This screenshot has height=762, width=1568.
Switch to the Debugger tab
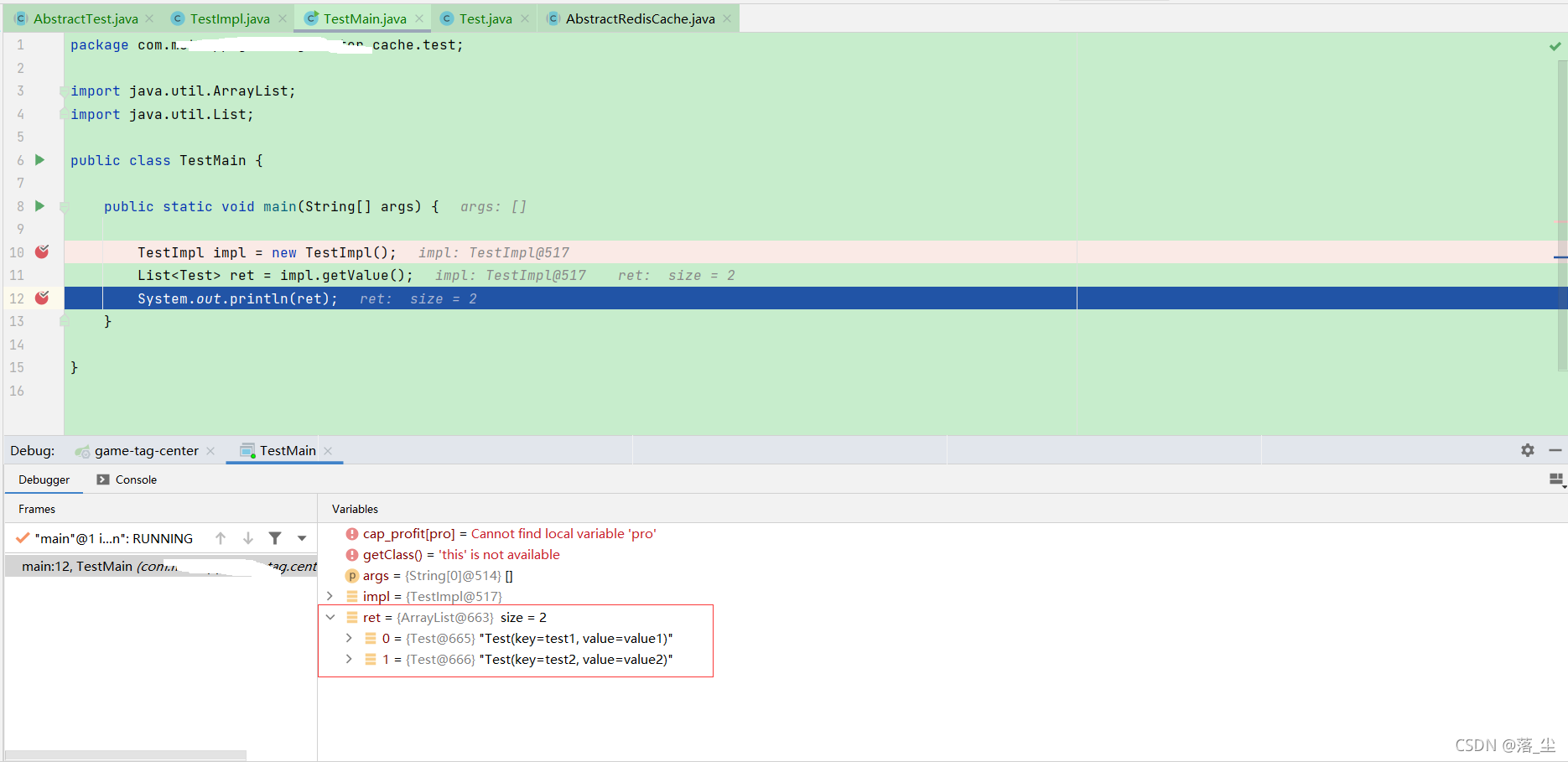click(x=44, y=479)
